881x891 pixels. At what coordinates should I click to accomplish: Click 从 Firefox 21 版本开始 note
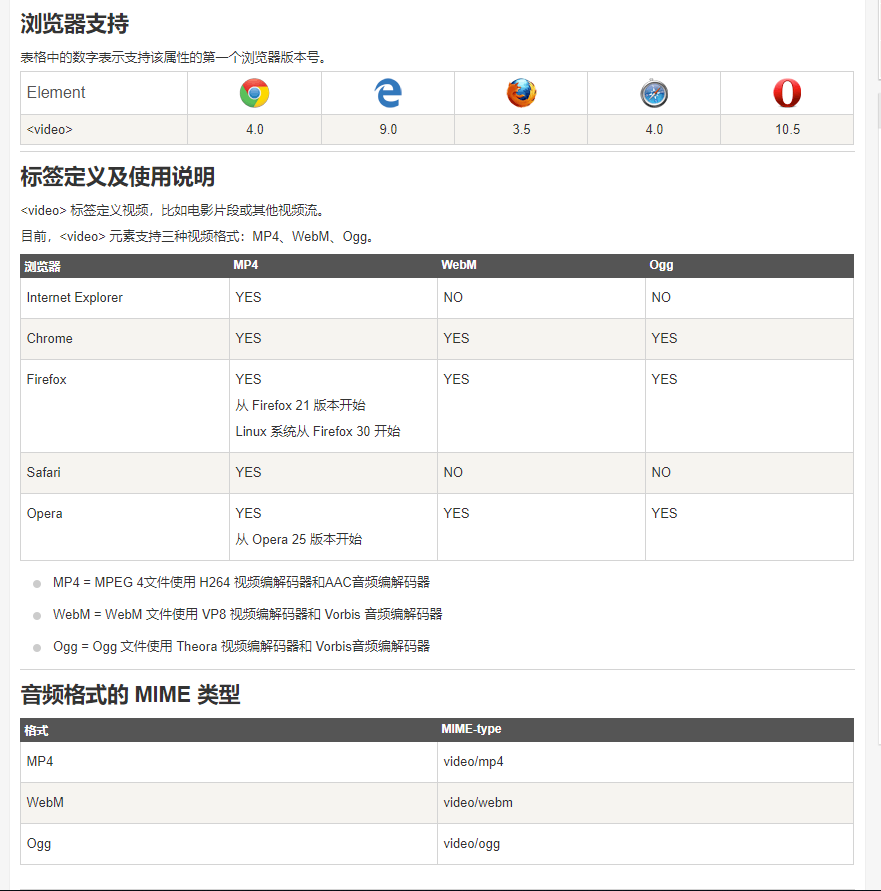click(x=300, y=406)
